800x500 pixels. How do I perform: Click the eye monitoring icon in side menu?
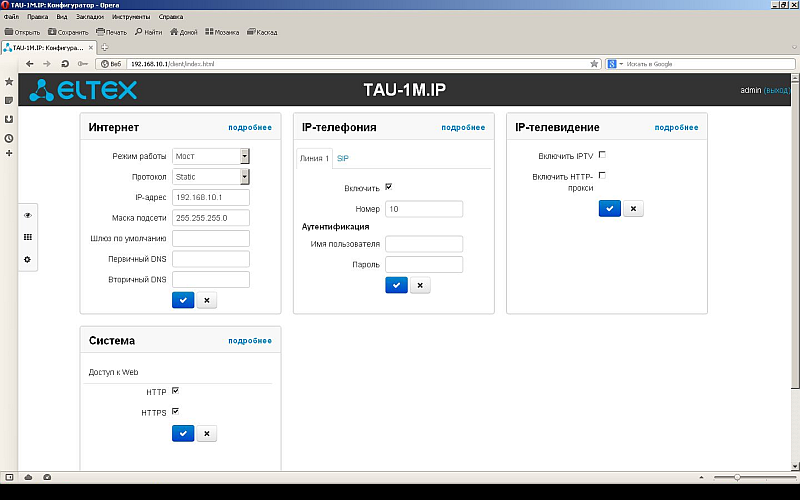(x=28, y=215)
